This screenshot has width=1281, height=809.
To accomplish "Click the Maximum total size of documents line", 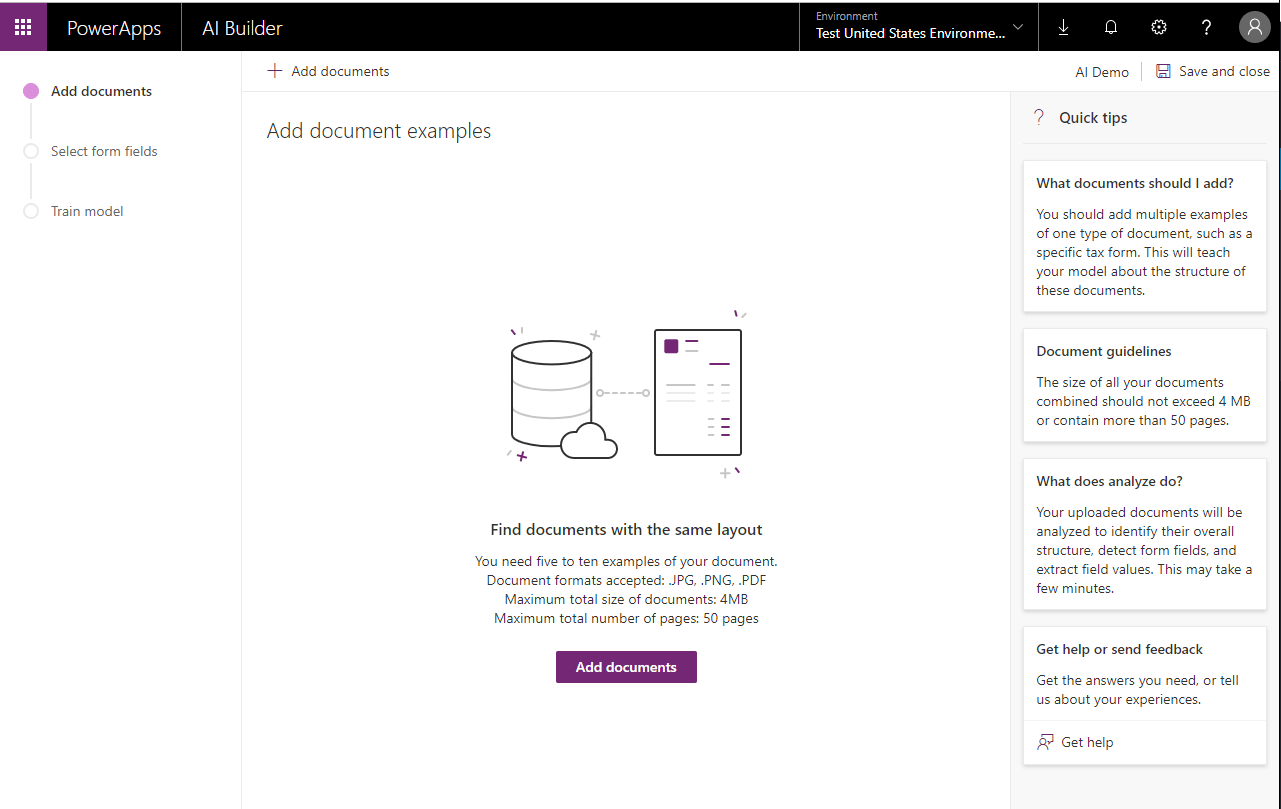I will coord(626,599).
